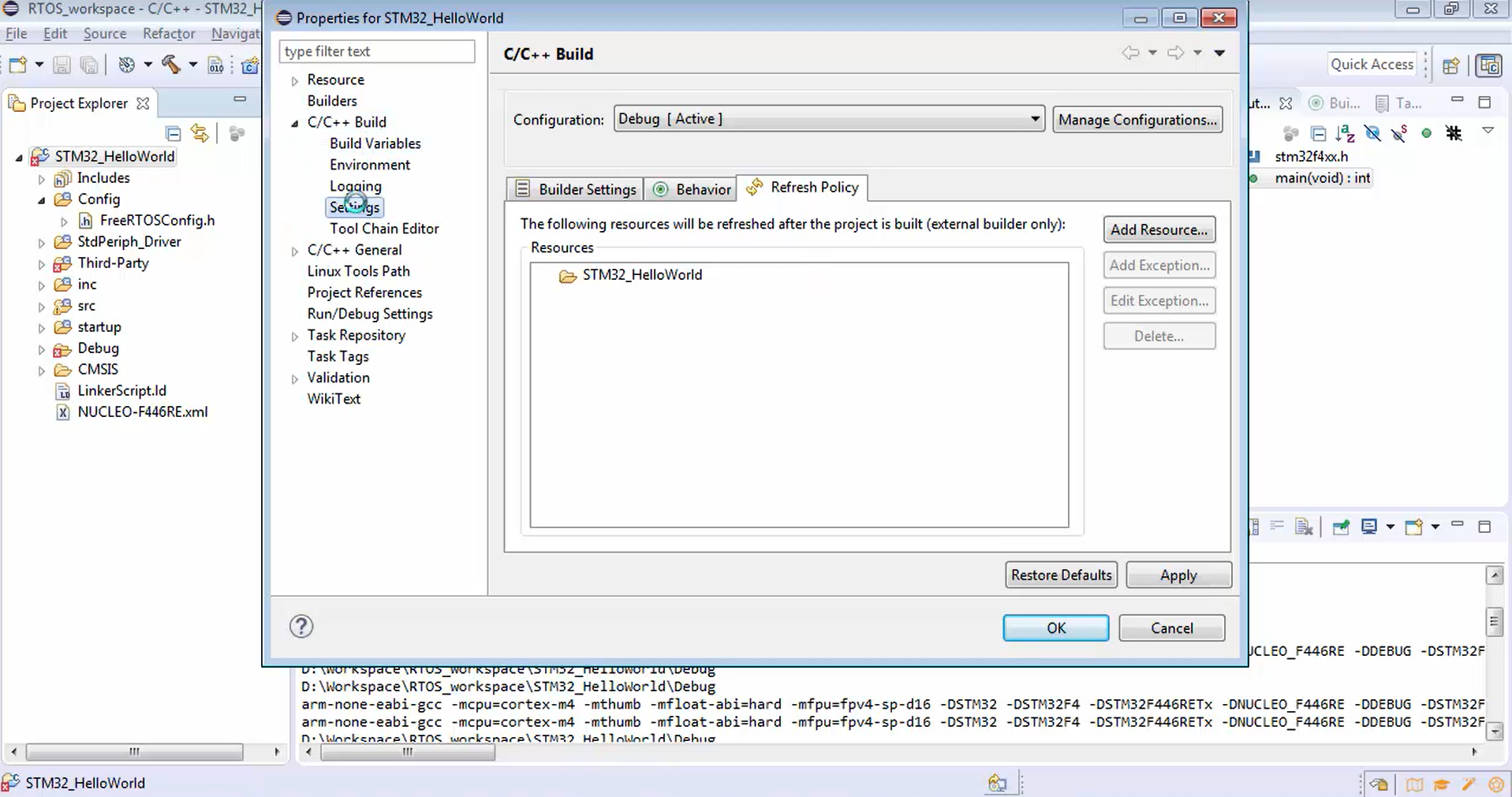Click the Clear Console icon

1304,527
